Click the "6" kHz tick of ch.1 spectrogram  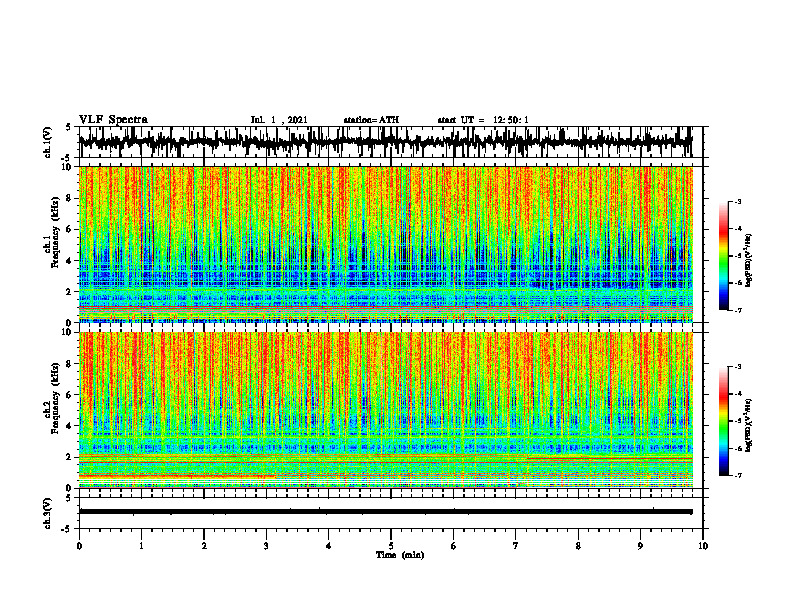[70, 229]
